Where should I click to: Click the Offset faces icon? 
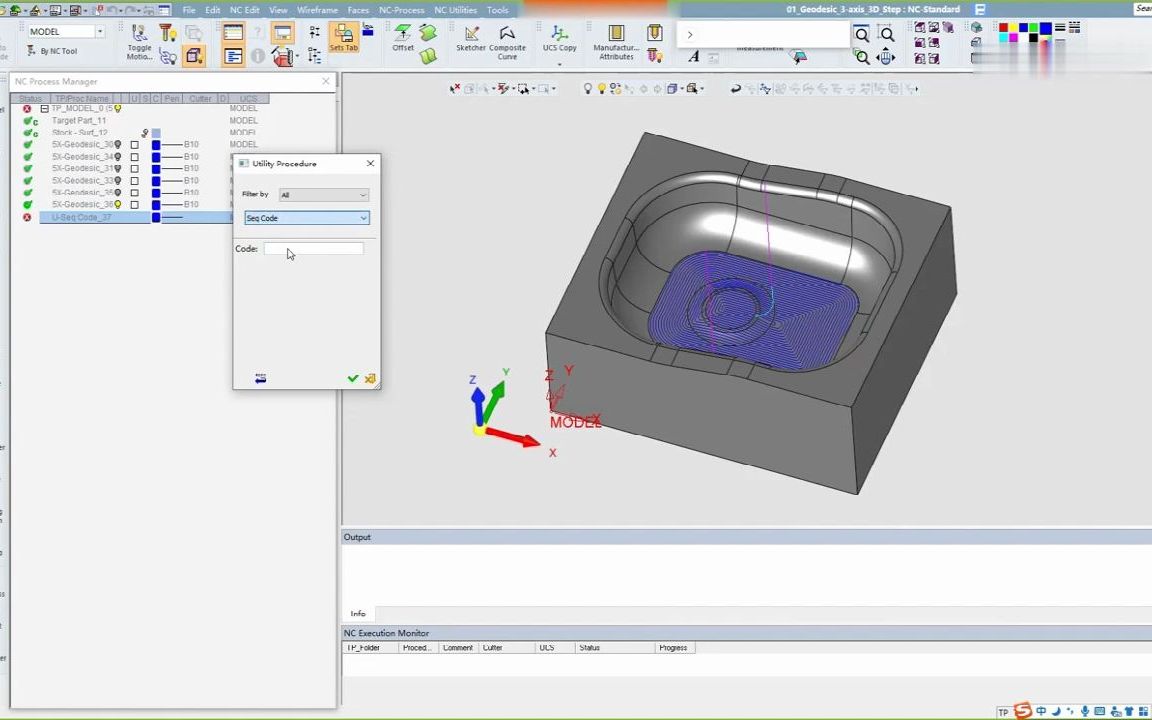pyautogui.click(x=403, y=38)
